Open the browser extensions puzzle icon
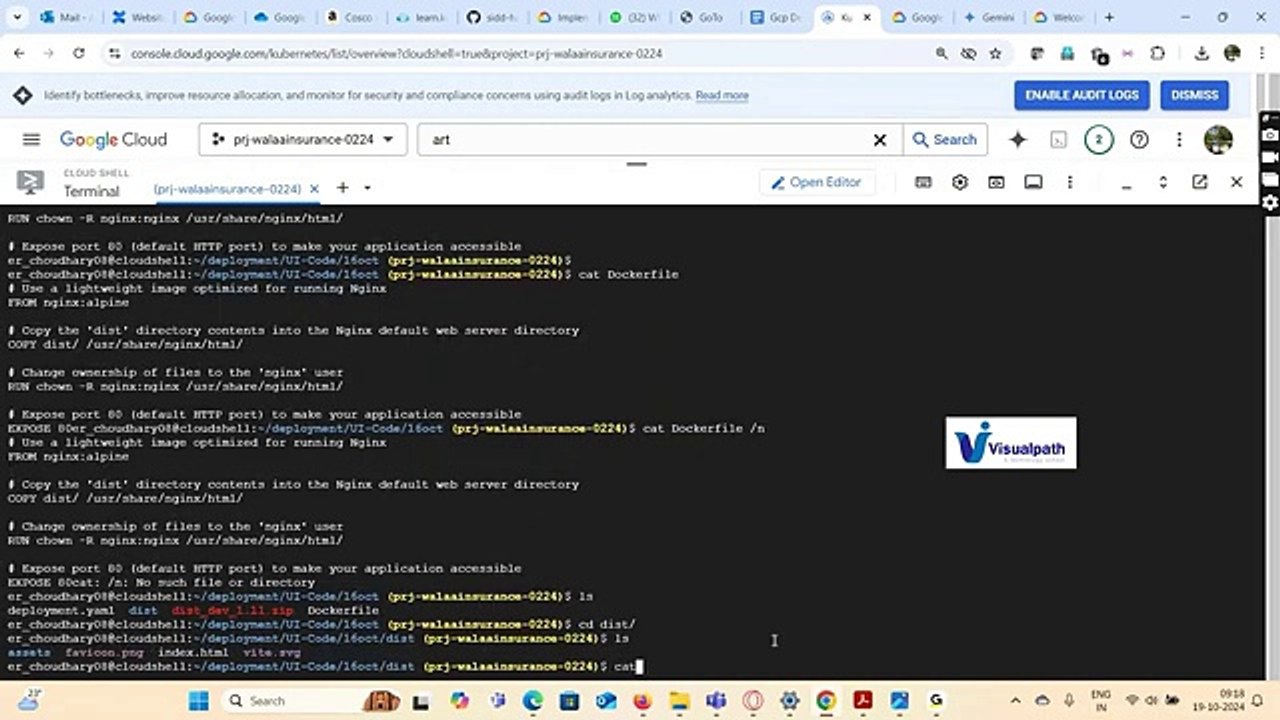The image size is (1280, 720). 1158,54
